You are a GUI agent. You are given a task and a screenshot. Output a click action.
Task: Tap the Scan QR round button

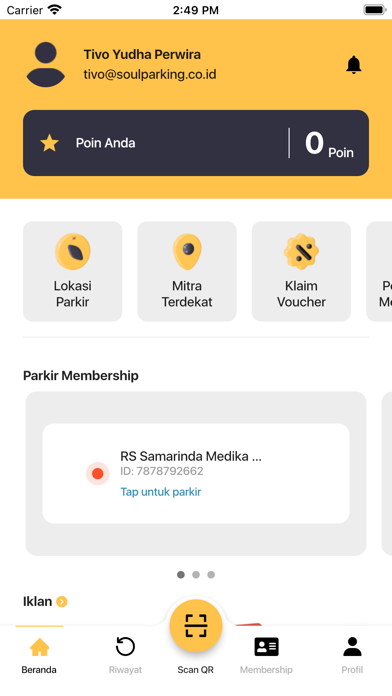point(196,625)
